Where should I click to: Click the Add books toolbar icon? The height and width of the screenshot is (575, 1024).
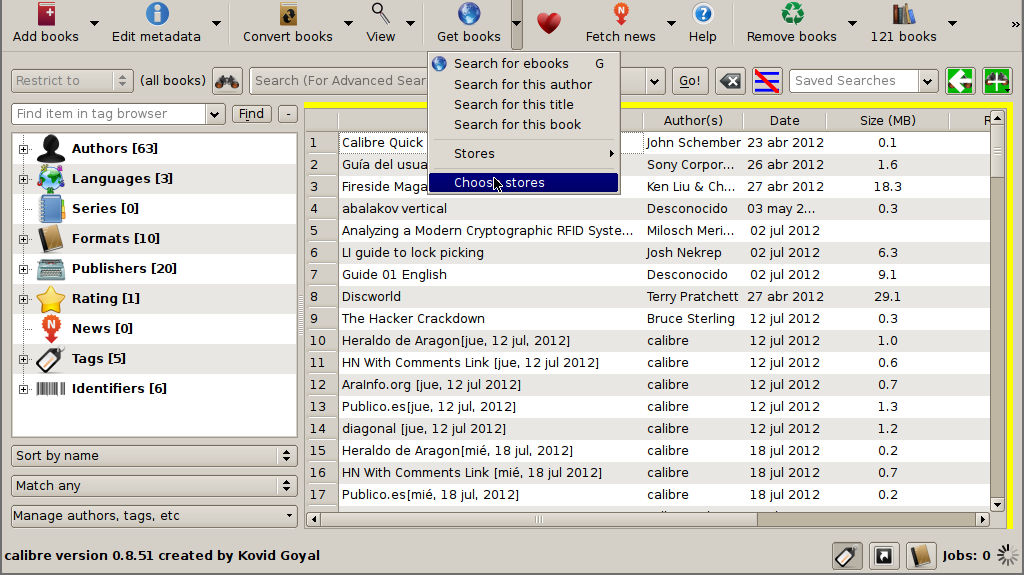click(x=46, y=14)
